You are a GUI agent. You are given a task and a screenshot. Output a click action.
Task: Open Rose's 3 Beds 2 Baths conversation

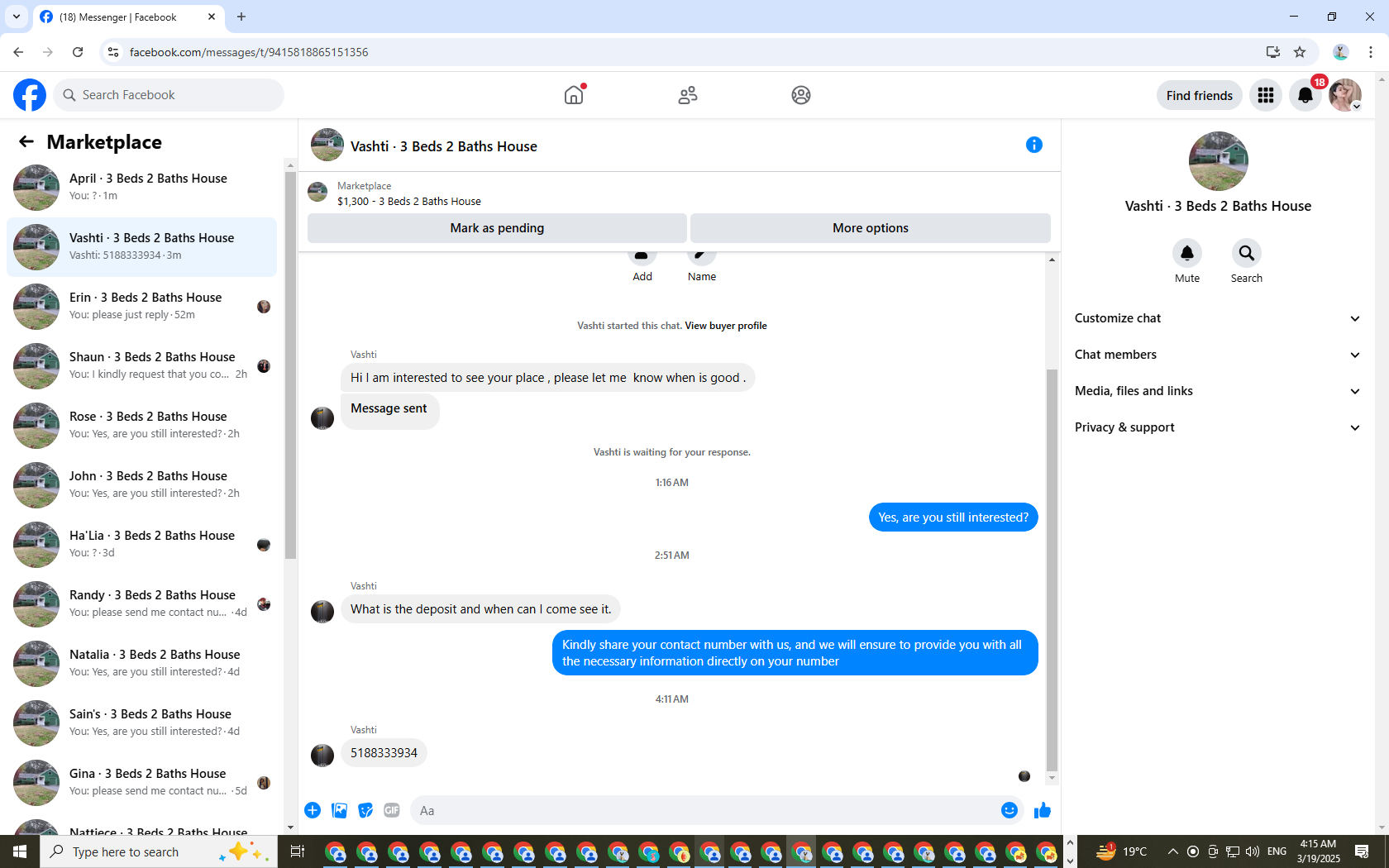coord(142,426)
